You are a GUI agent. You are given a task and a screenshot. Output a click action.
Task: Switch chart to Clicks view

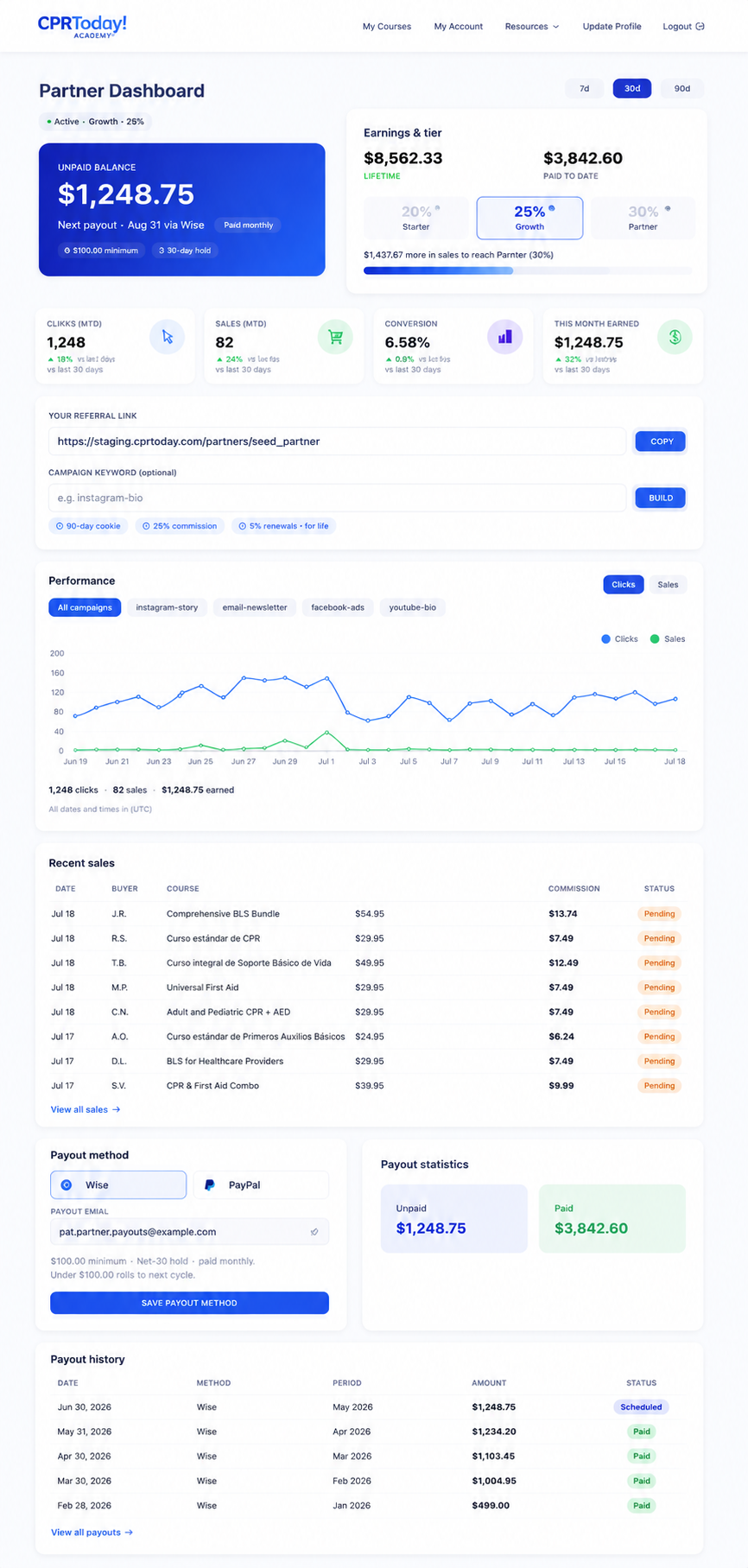tap(624, 585)
